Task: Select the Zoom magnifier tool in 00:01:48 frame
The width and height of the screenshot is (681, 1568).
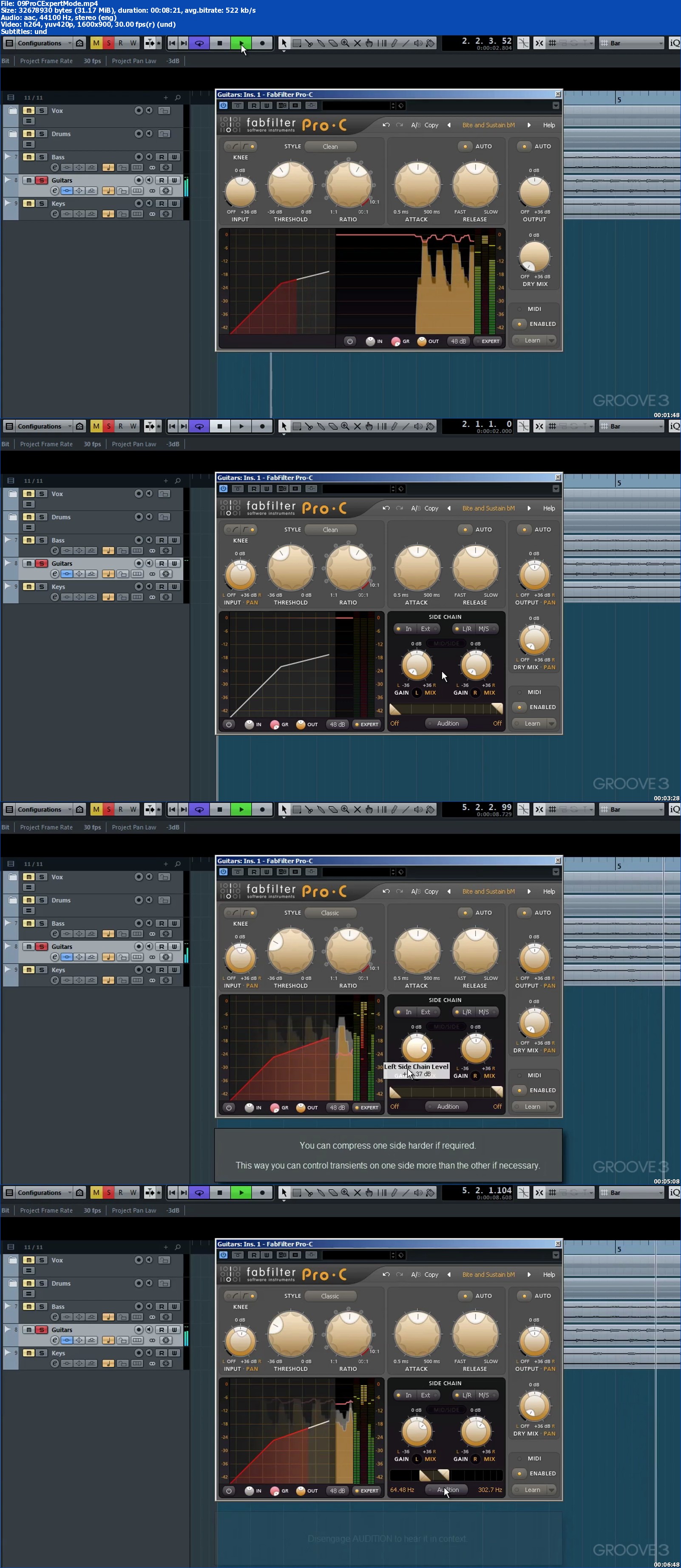Action: coord(345,43)
